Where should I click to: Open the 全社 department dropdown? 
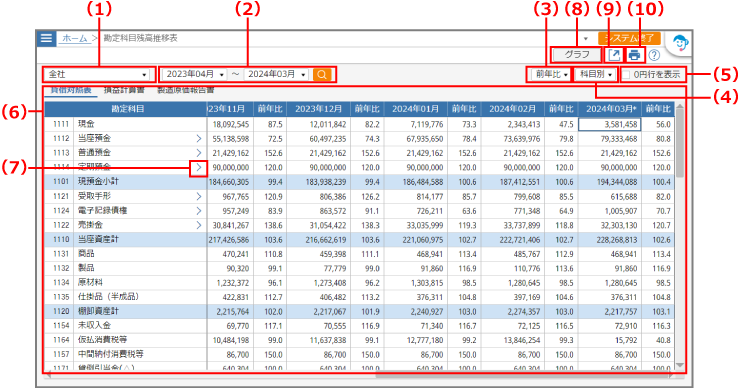(x=98, y=74)
